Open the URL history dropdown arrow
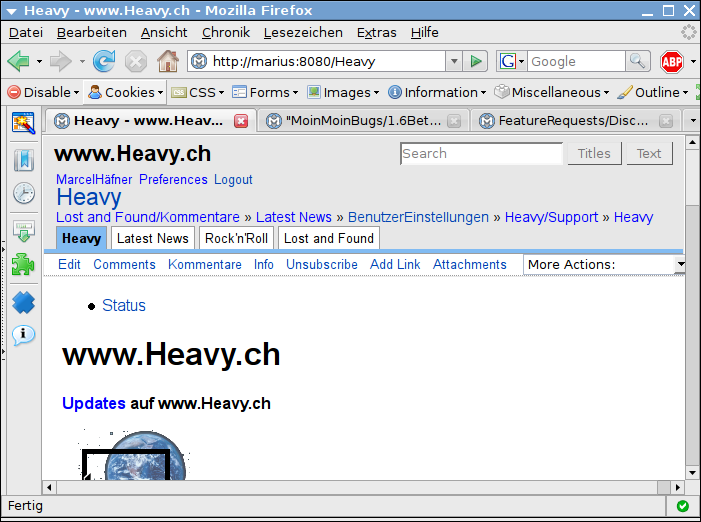This screenshot has height=522, width=701. point(453,61)
